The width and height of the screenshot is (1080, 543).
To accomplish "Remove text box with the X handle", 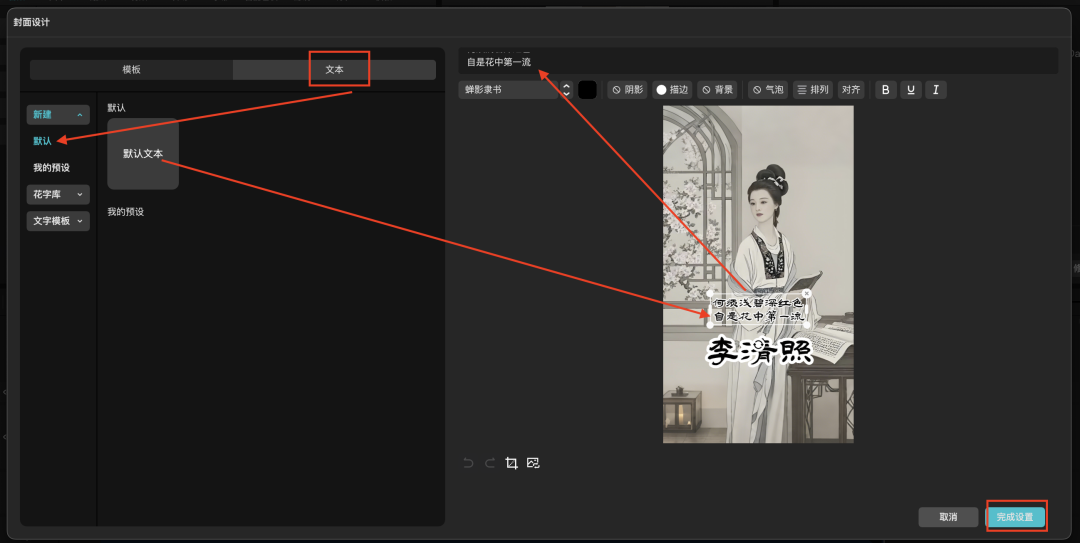I will pos(807,294).
